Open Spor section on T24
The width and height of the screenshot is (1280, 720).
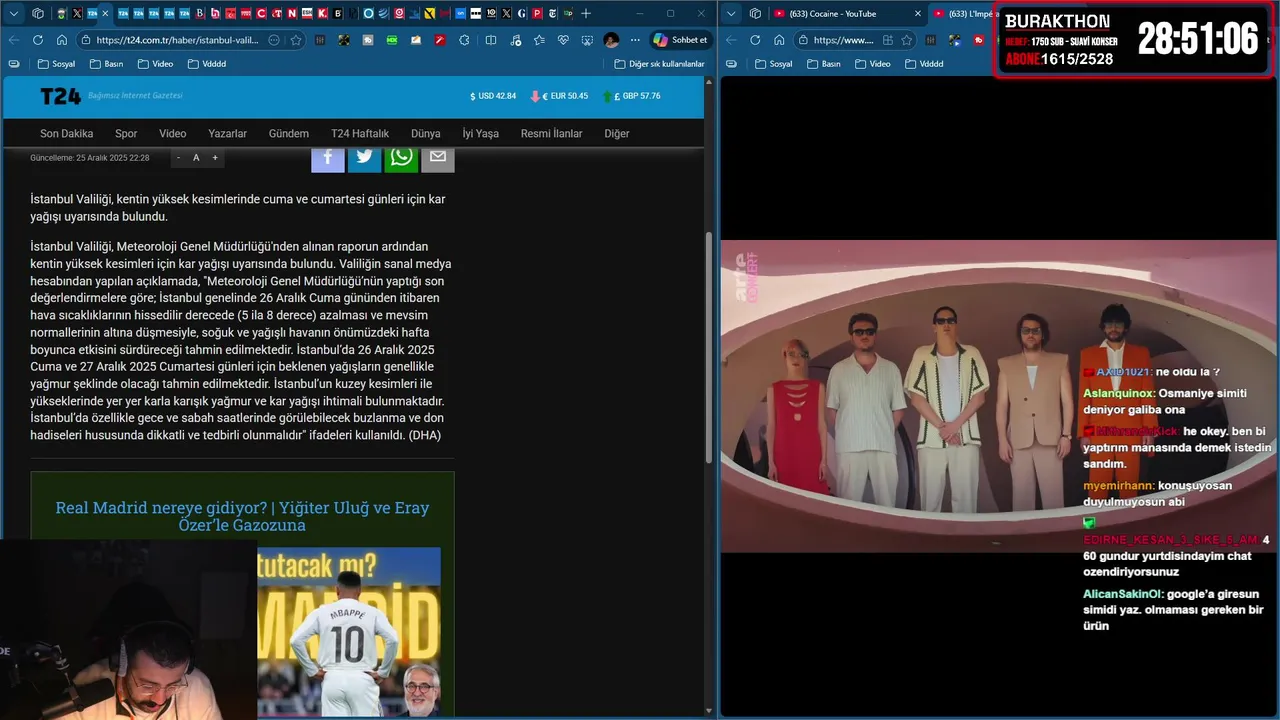pos(126,133)
